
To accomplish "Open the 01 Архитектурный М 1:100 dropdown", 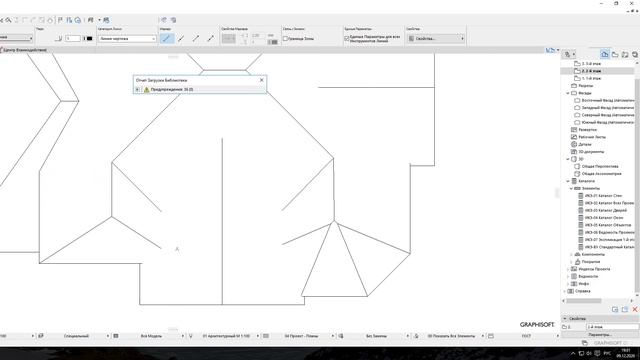I will 227,336.
